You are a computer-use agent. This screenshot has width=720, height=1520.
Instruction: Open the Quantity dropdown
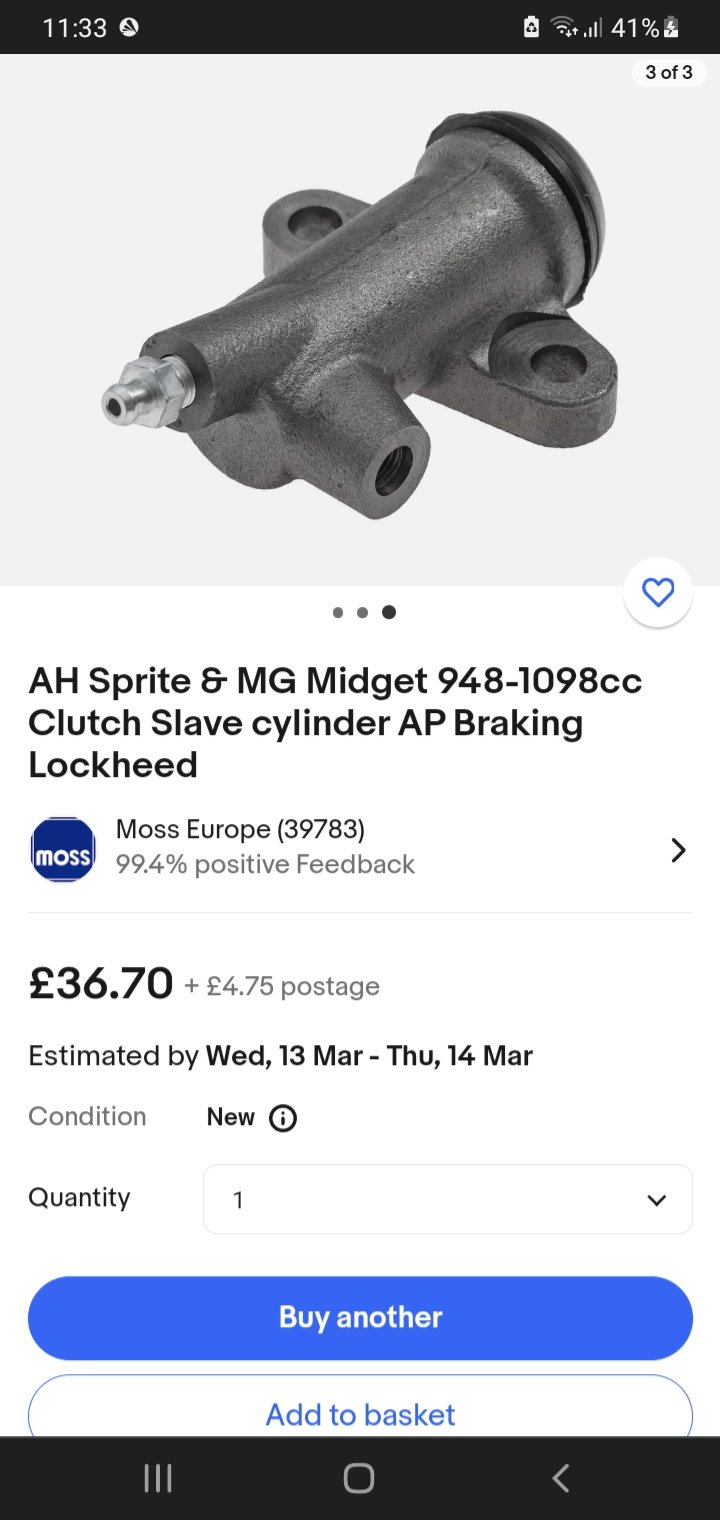point(448,1199)
